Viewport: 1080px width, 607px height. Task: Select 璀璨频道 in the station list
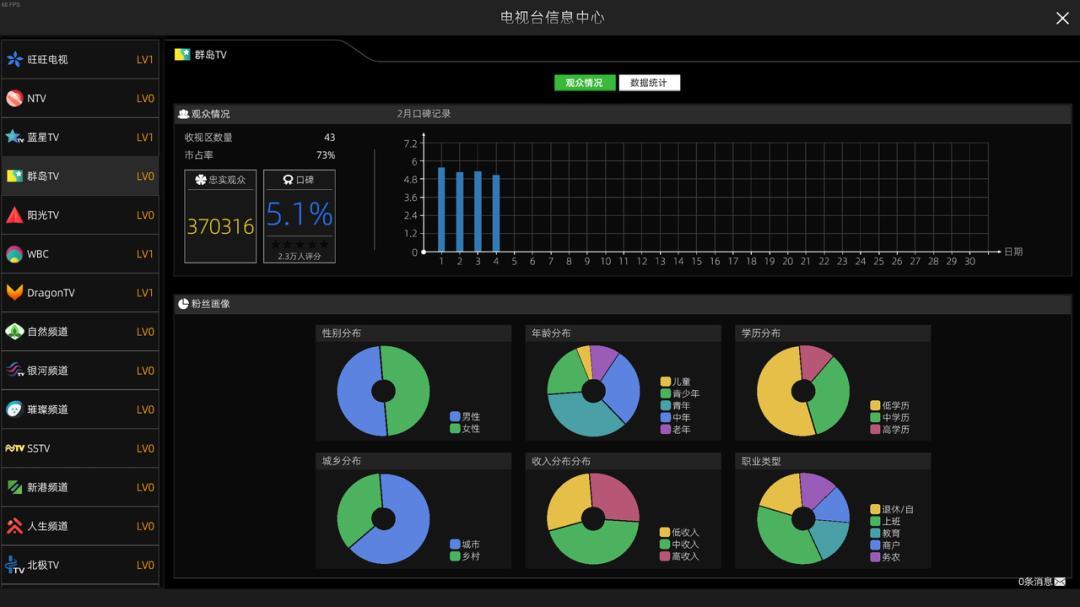tap(80, 410)
